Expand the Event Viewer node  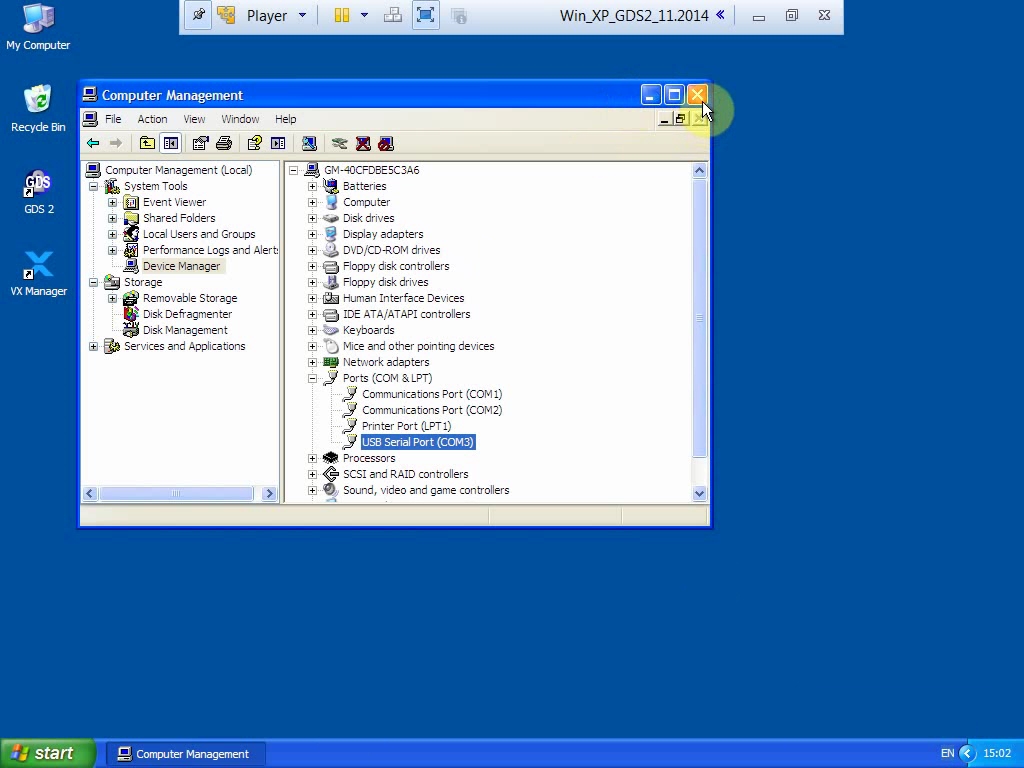[112, 202]
